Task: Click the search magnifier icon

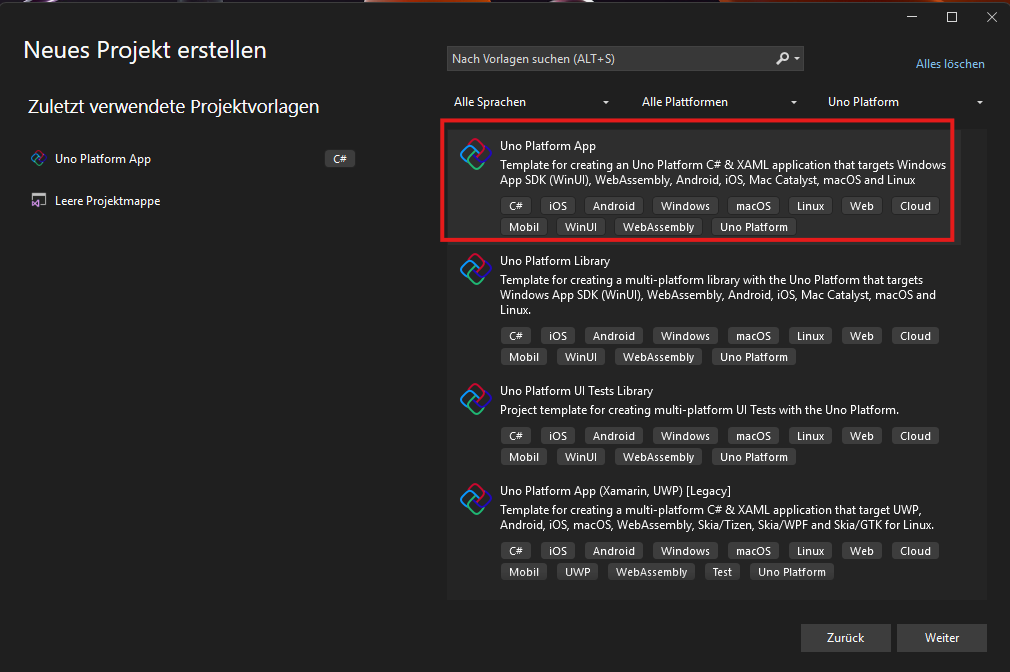Action: (x=783, y=59)
